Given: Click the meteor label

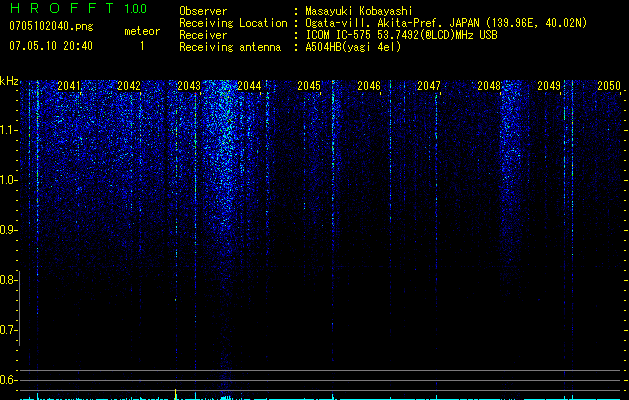Looking at the screenshot, I should tap(142, 31).
